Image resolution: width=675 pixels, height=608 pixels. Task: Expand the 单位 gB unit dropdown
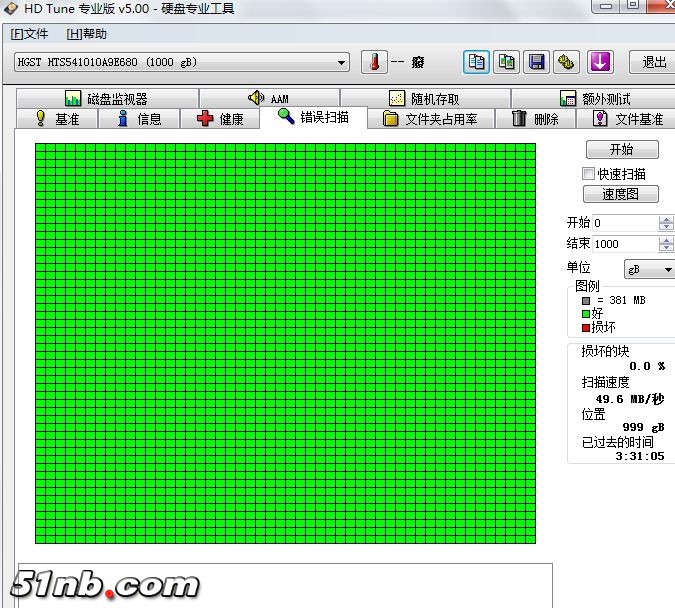point(650,270)
